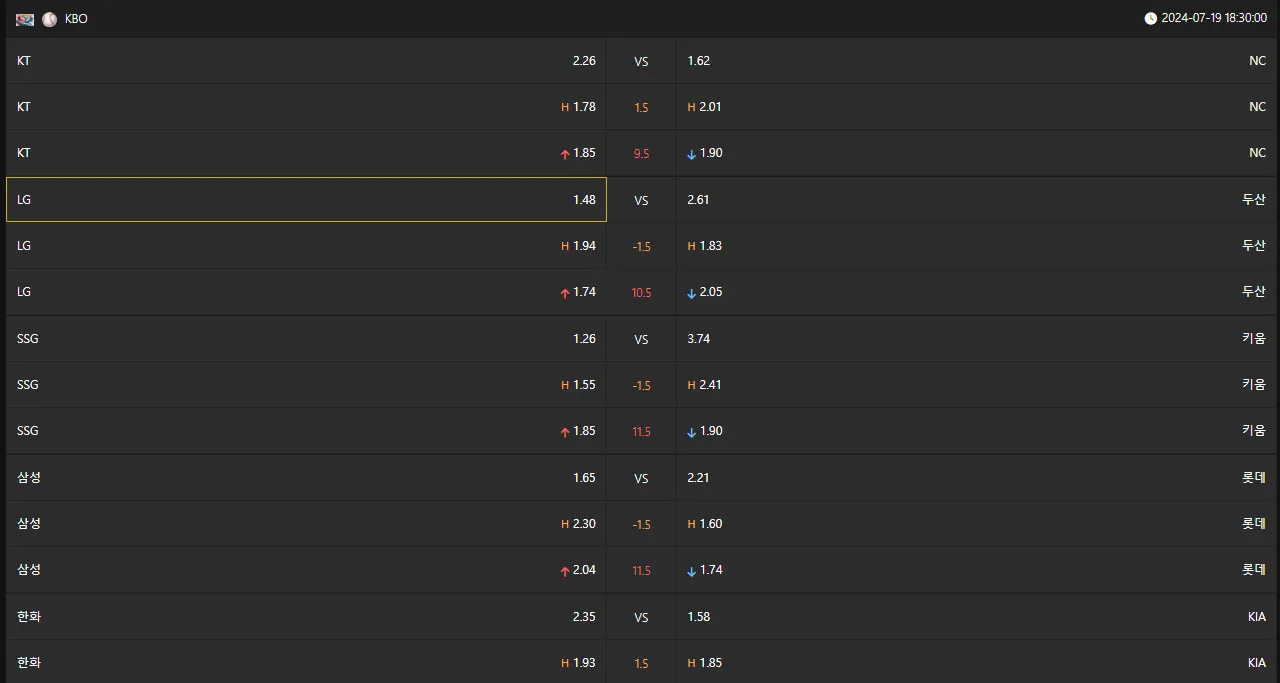Click the South Korea flag icon
This screenshot has height=683, width=1280.
tap(25, 19)
